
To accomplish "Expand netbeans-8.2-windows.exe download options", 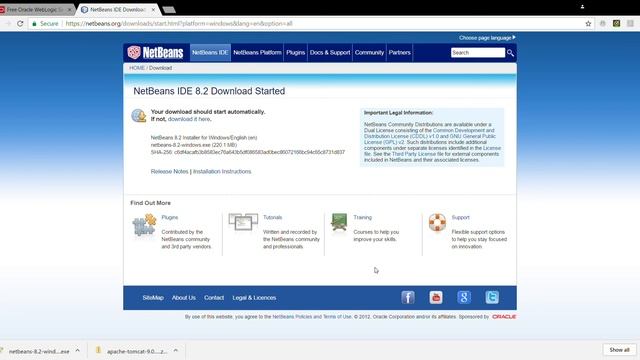I will point(78,351).
